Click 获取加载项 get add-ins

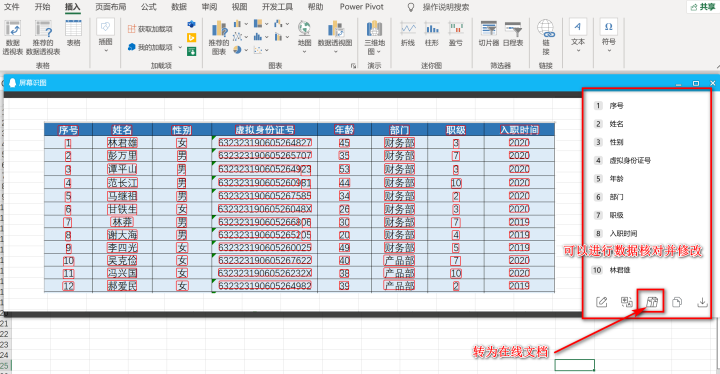pos(150,29)
